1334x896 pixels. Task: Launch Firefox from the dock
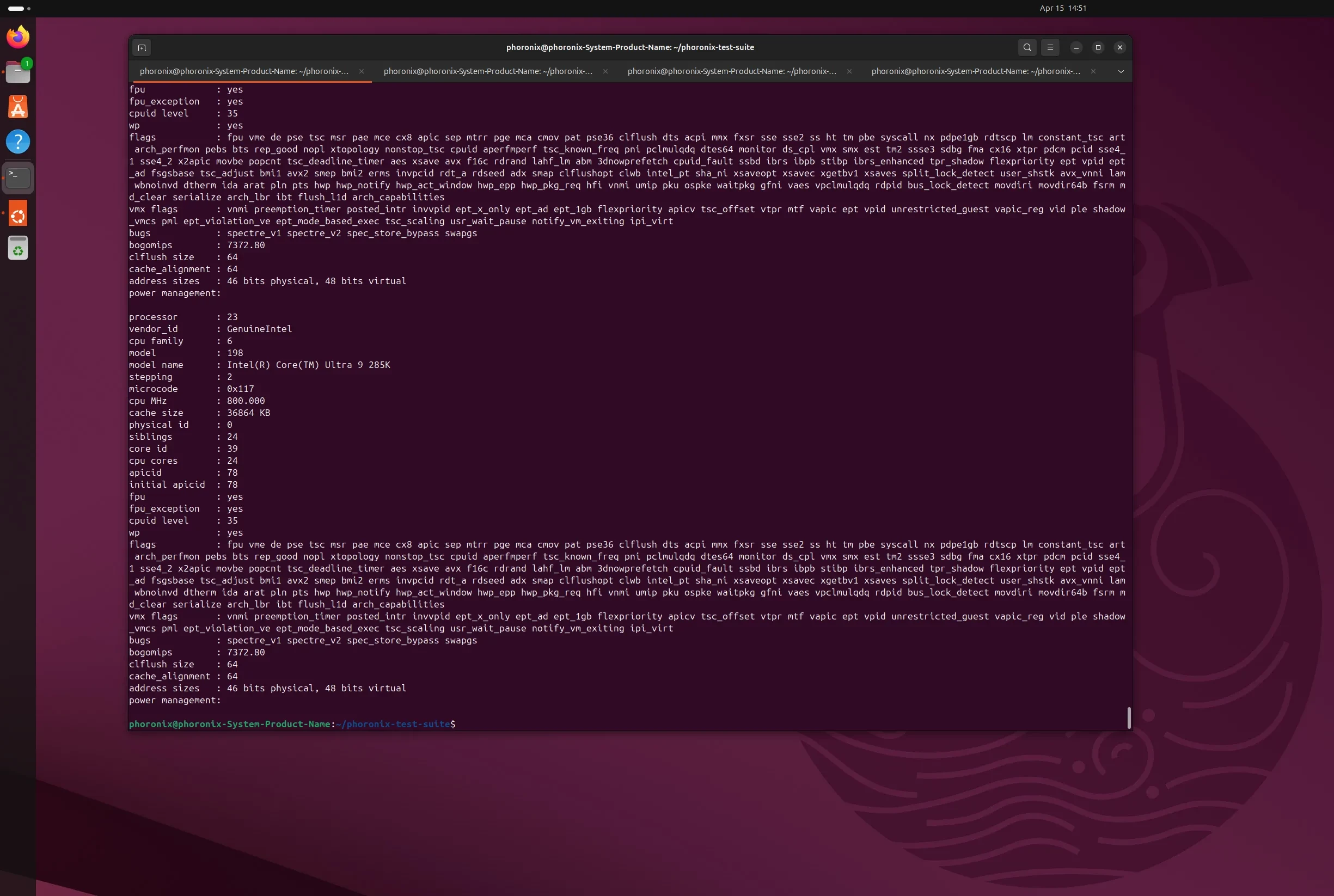pos(18,37)
